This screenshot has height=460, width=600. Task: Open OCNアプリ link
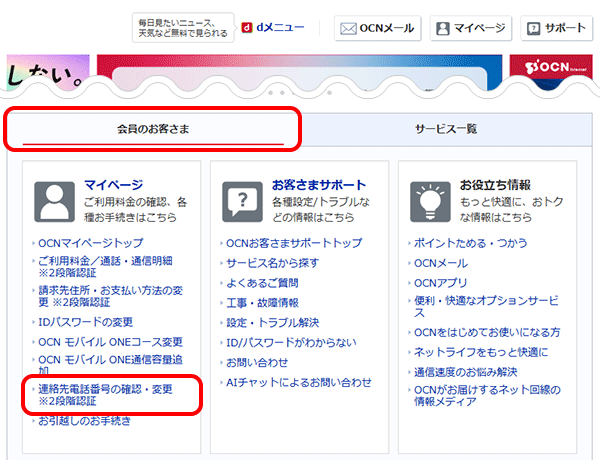[444, 282]
